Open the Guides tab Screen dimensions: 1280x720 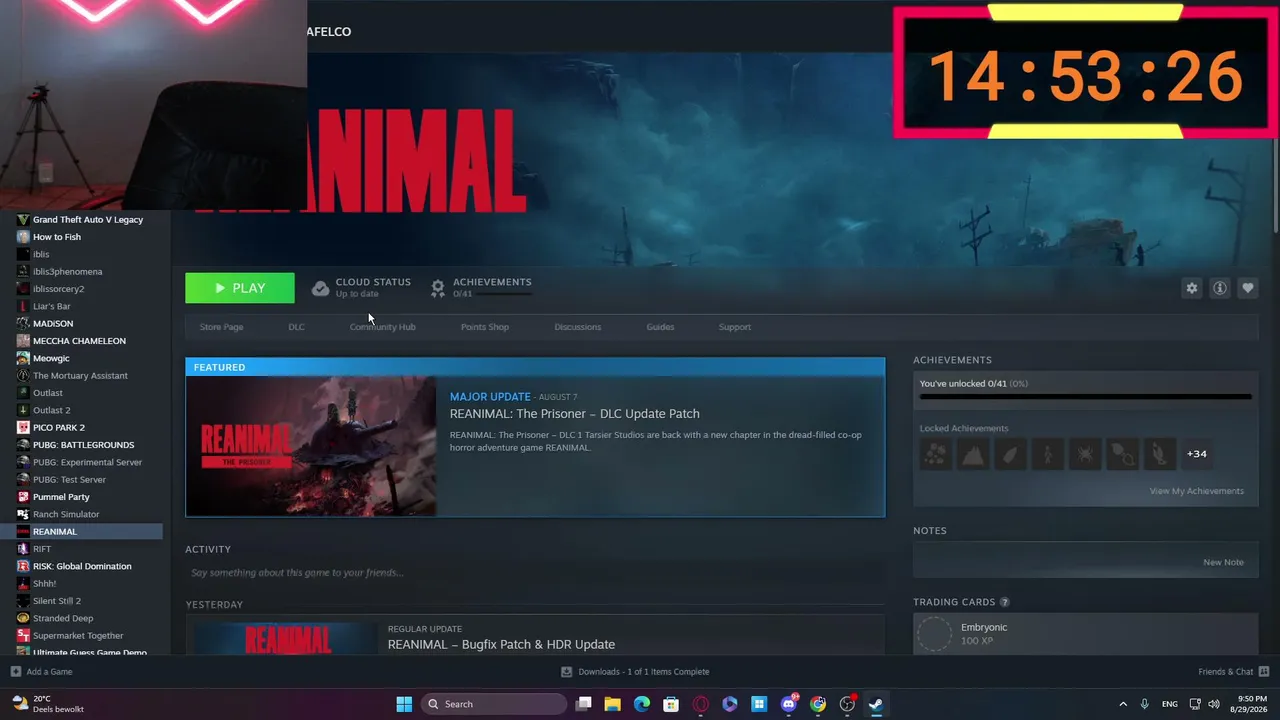[x=660, y=327]
